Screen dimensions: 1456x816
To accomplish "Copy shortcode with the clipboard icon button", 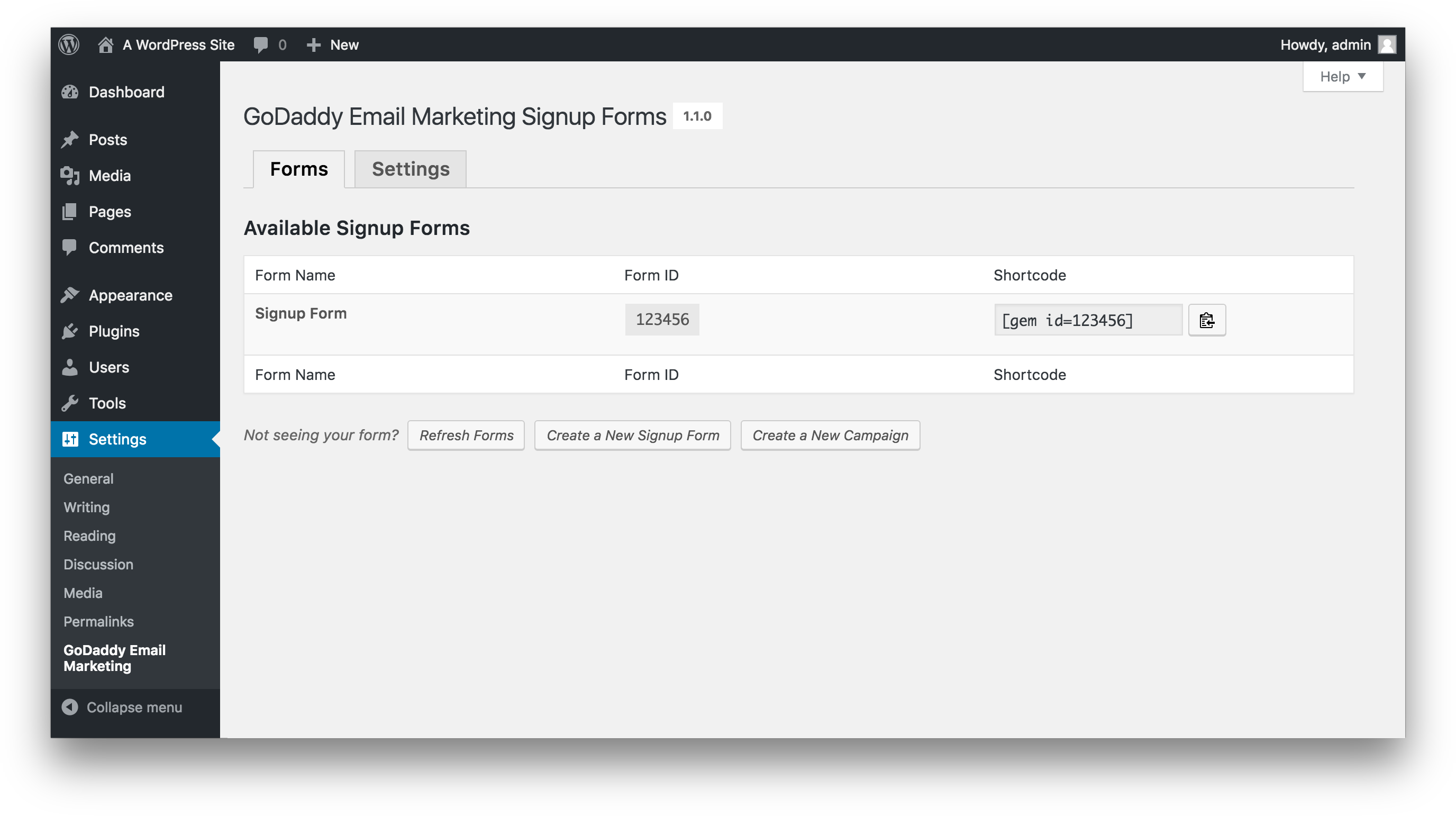I will coord(1207,320).
